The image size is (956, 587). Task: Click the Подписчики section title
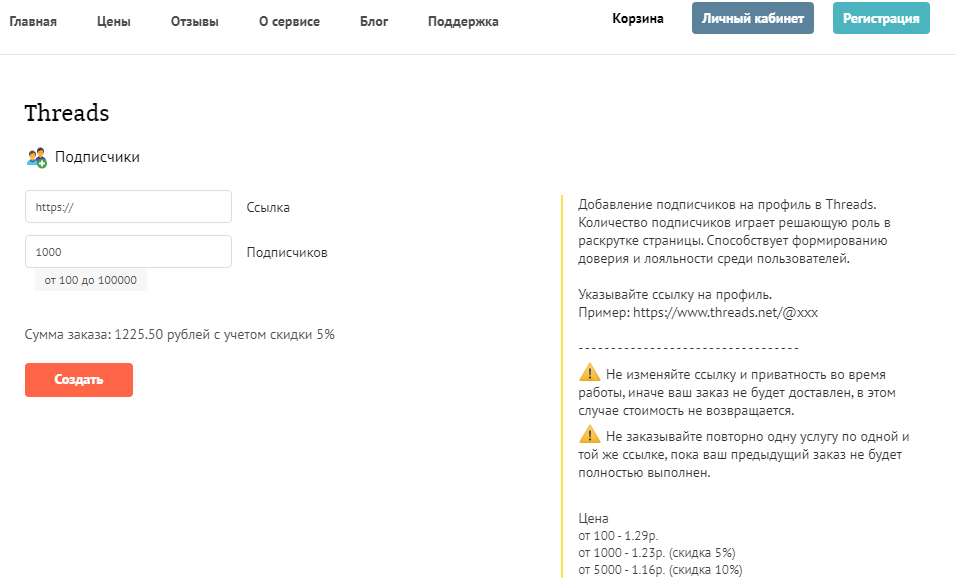click(98, 157)
